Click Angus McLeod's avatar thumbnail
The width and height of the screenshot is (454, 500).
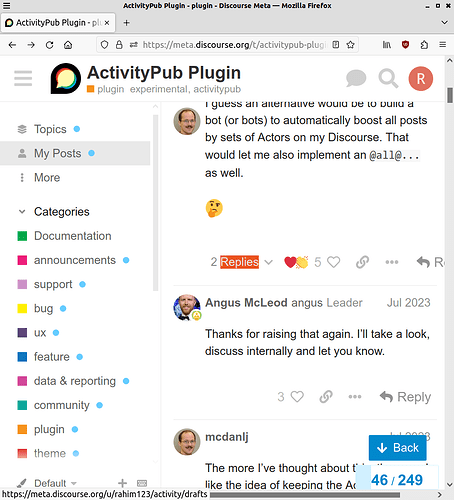tap(187, 307)
